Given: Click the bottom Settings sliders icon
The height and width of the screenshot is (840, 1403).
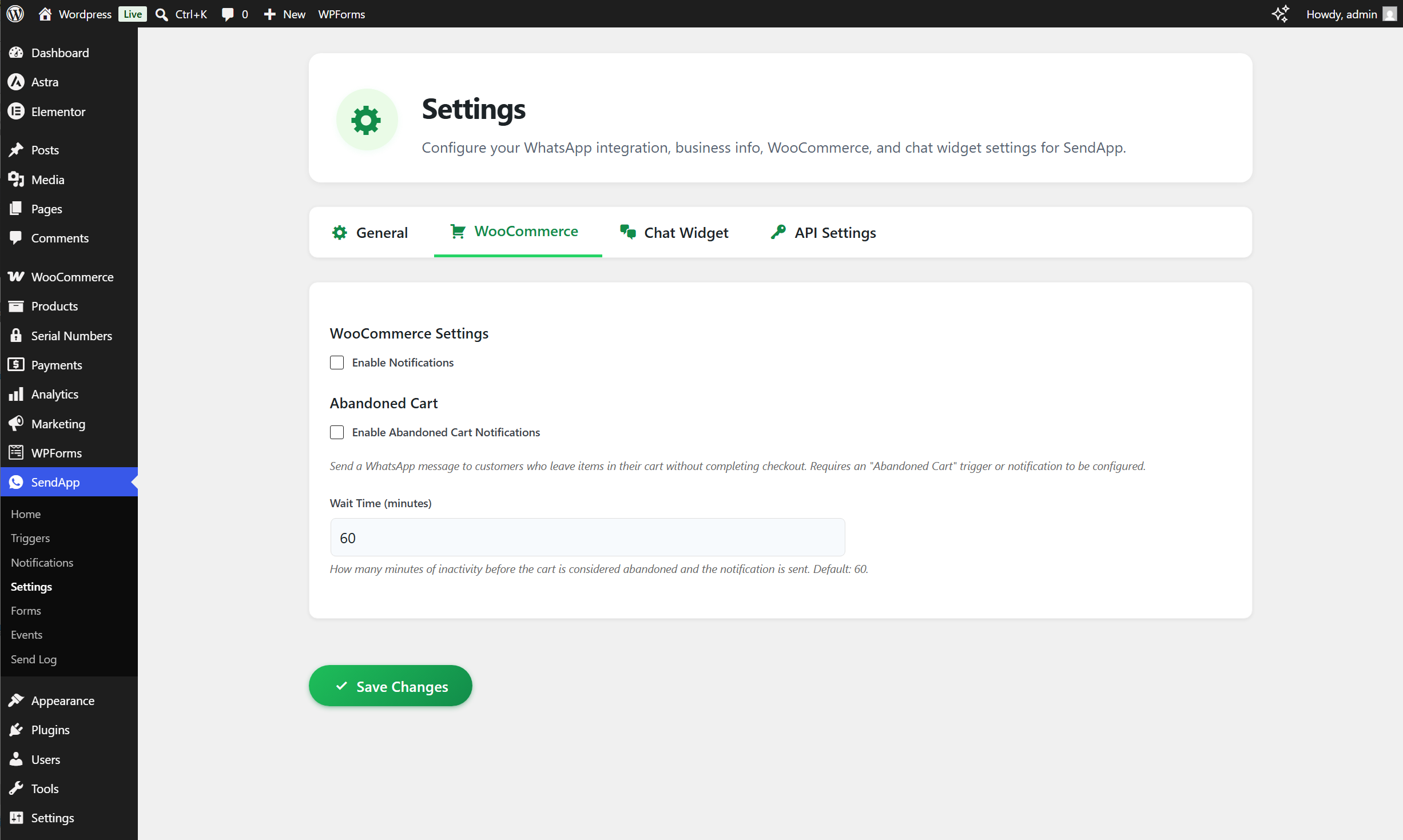Looking at the screenshot, I should [16, 818].
